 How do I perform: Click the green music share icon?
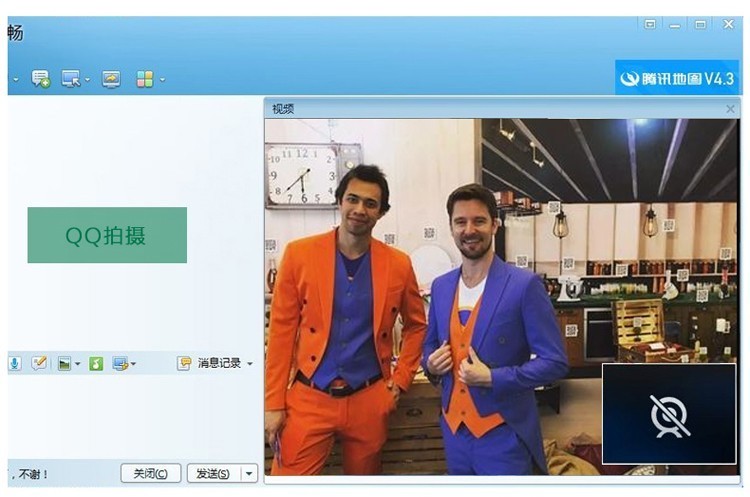[x=96, y=364]
